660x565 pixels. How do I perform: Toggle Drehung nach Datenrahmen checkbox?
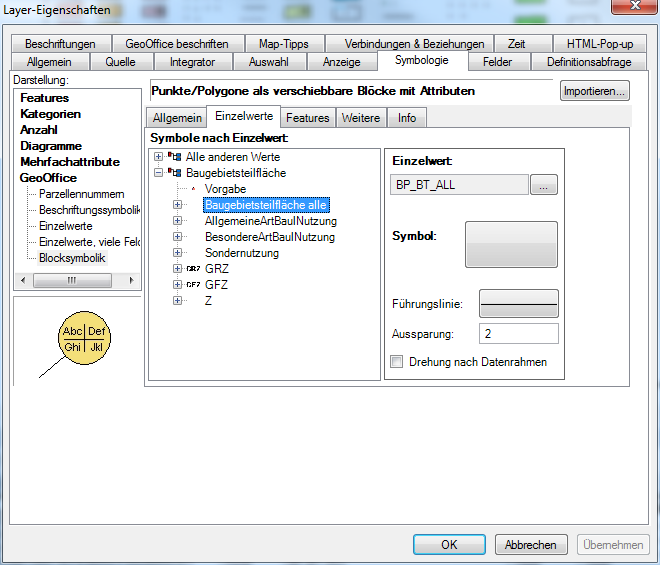tap(397, 362)
